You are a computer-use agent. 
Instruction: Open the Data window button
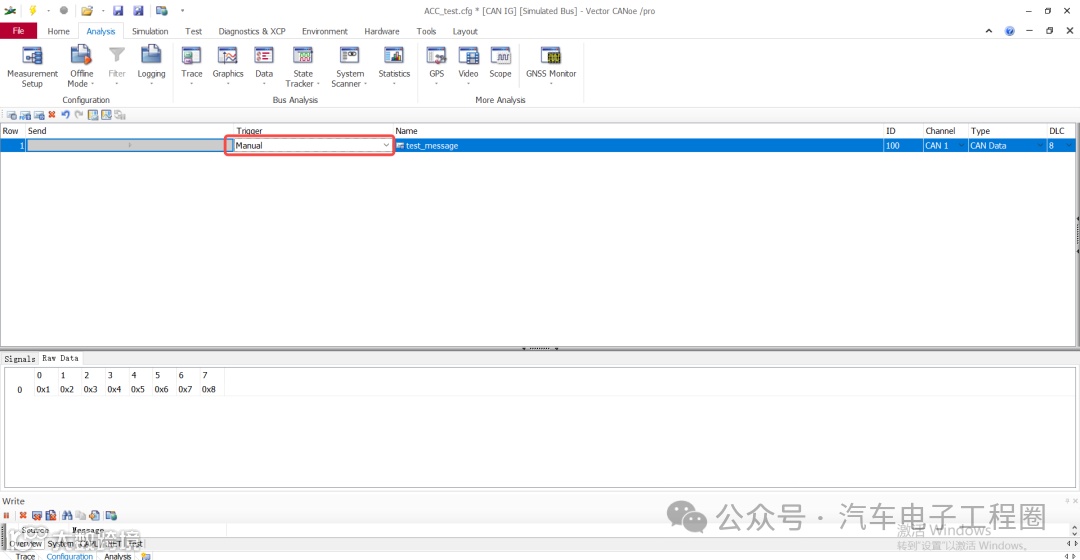click(x=264, y=66)
